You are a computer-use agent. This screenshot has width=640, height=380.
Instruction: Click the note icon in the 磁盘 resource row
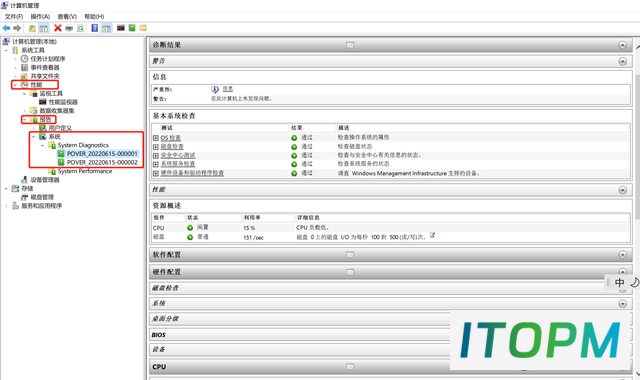tap(433, 235)
